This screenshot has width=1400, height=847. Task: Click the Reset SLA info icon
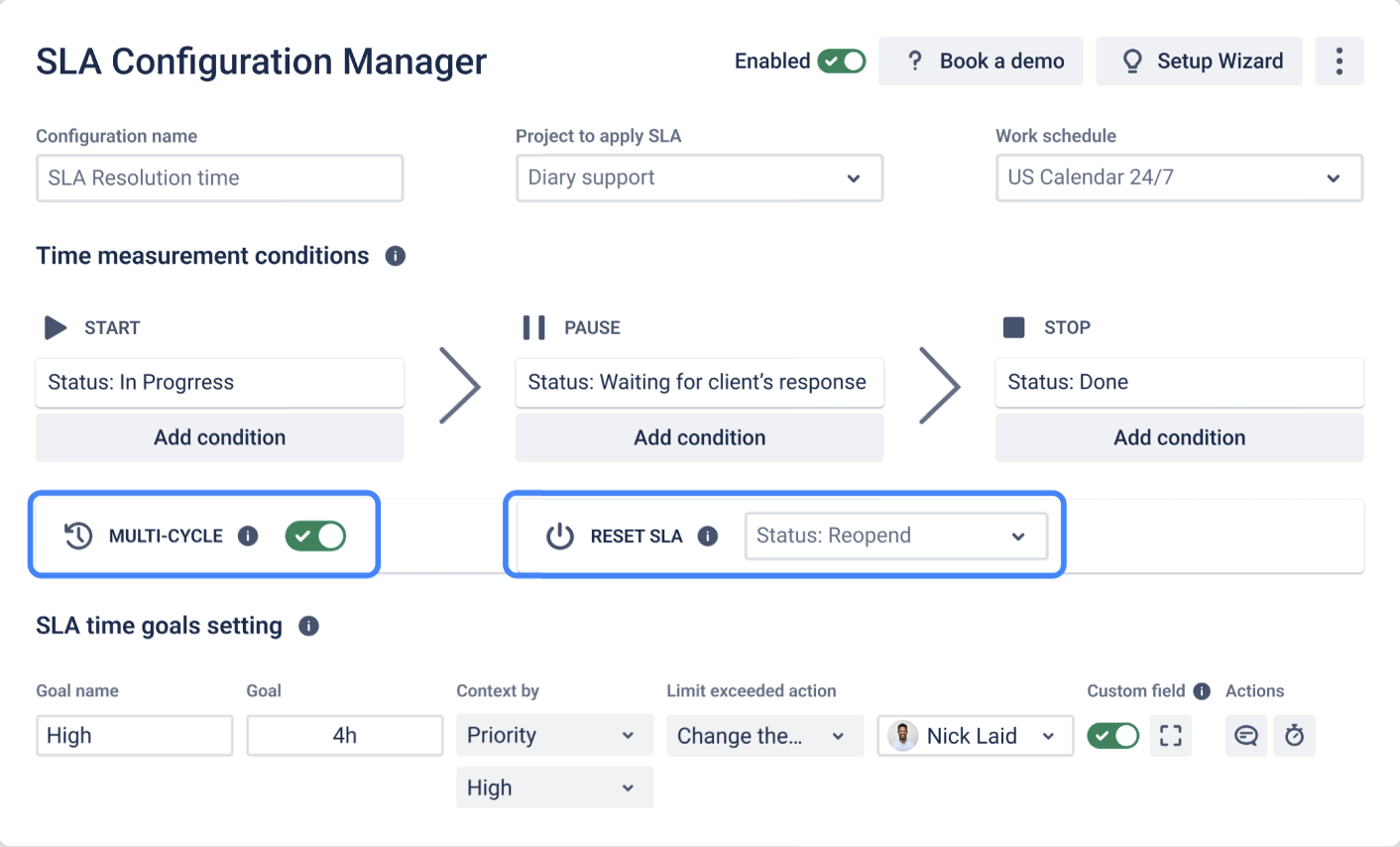708,536
